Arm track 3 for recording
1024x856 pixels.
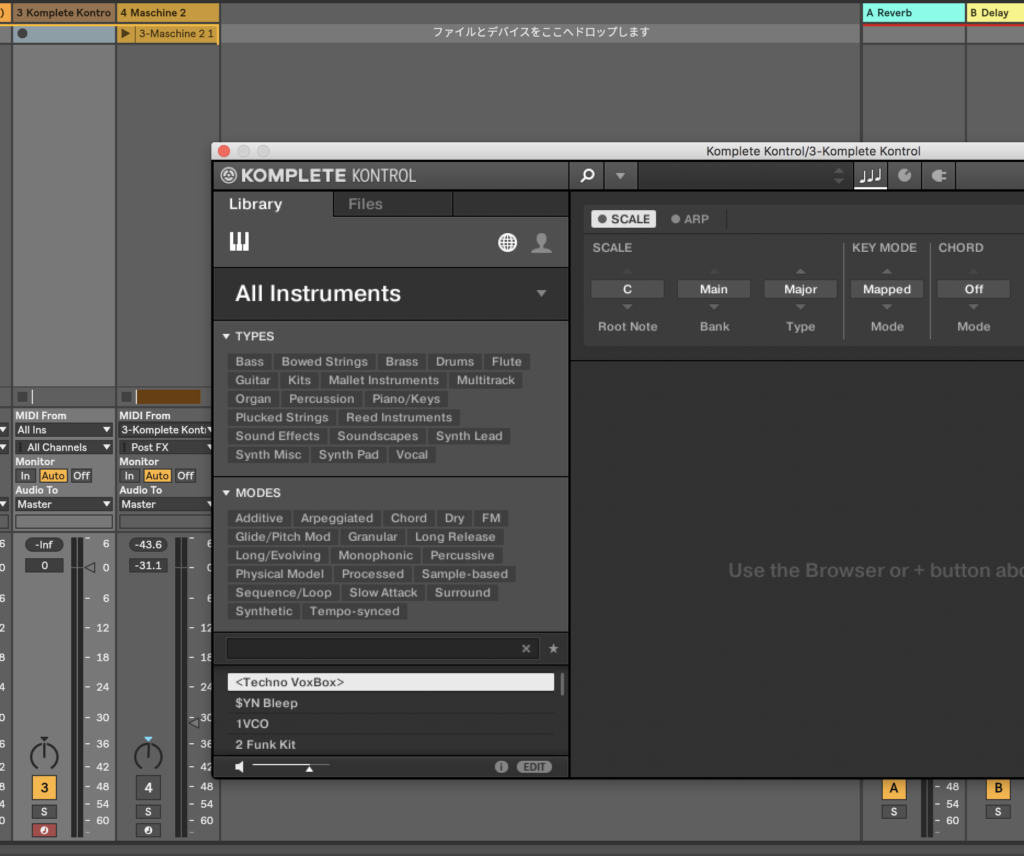click(x=43, y=830)
